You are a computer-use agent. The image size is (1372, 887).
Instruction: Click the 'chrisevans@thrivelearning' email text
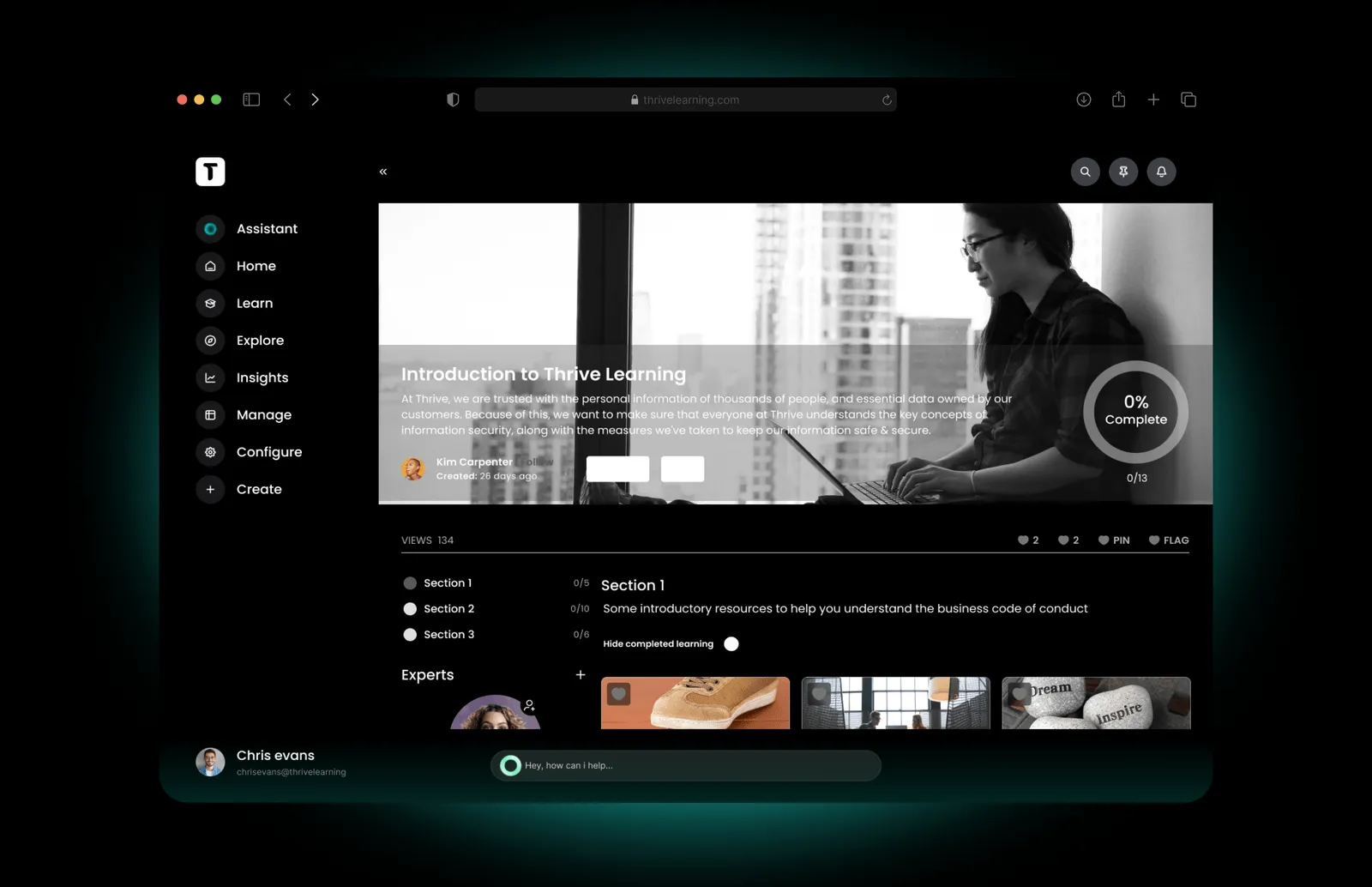292,772
